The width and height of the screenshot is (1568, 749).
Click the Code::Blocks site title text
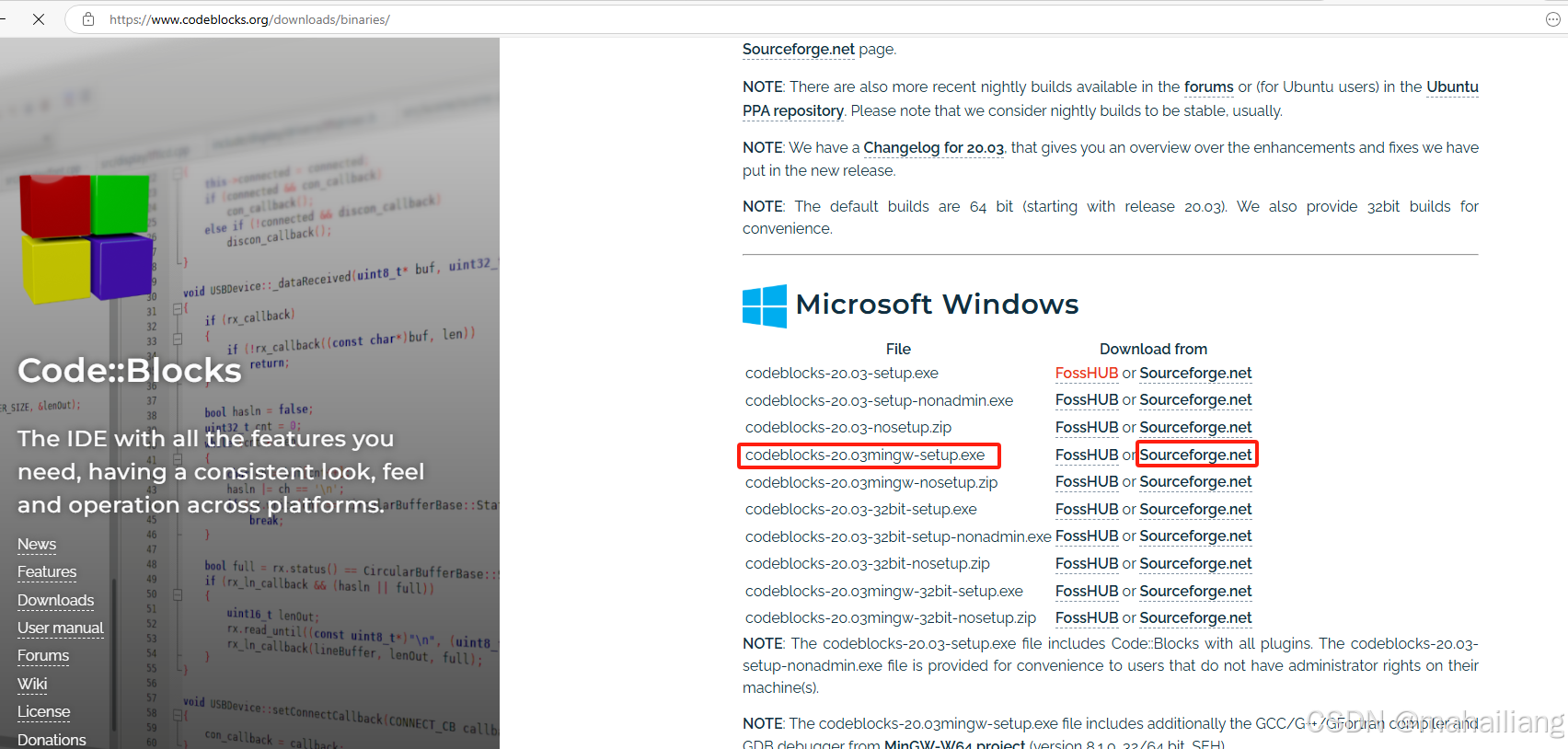coord(130,371)
